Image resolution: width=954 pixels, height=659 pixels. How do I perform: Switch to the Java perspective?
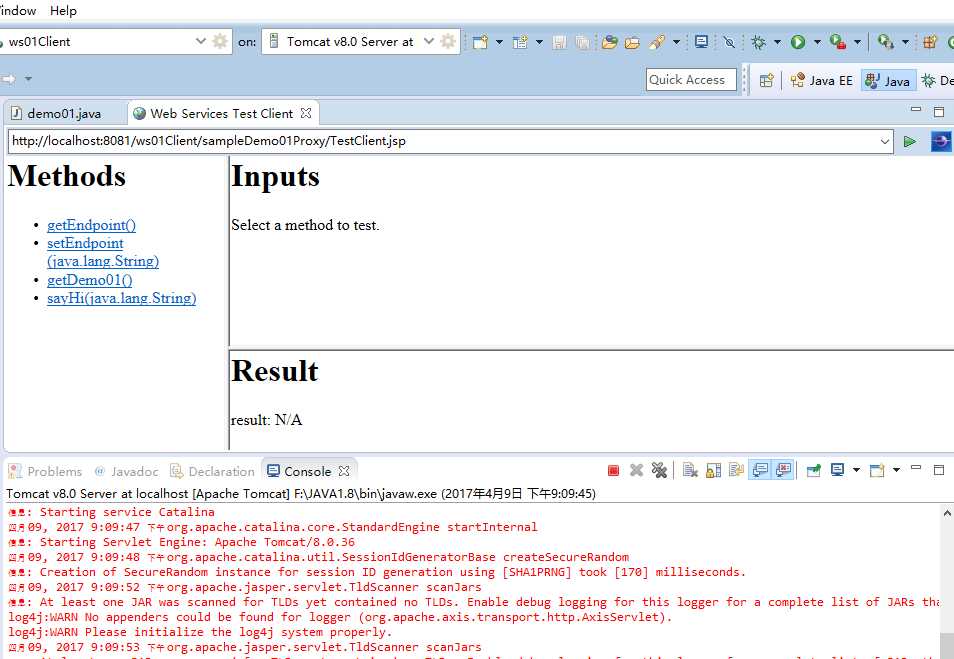pyautogui.click(x=888, y=80)
